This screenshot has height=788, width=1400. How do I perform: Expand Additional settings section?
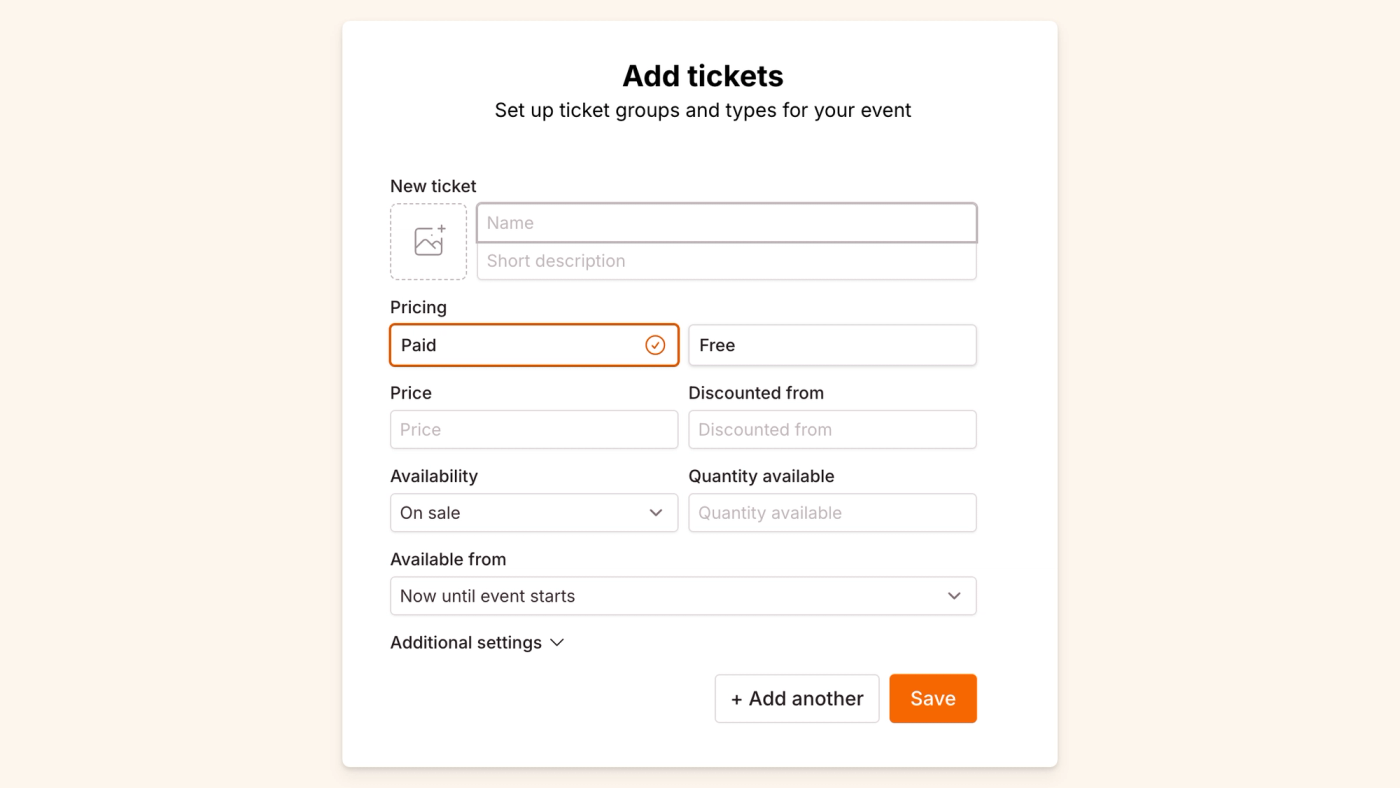tap(466, 643)
